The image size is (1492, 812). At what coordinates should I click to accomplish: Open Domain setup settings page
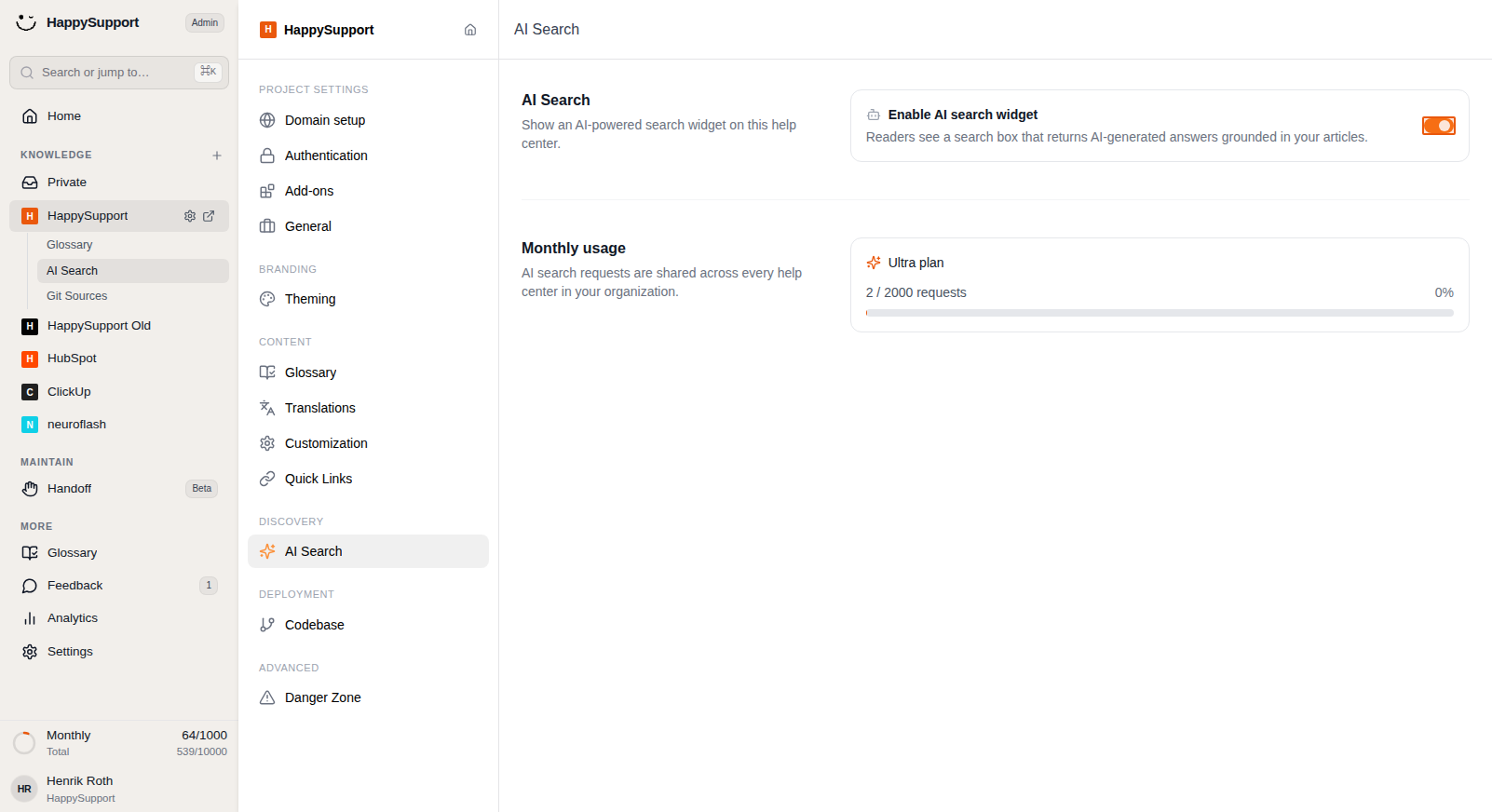point(368,120)
